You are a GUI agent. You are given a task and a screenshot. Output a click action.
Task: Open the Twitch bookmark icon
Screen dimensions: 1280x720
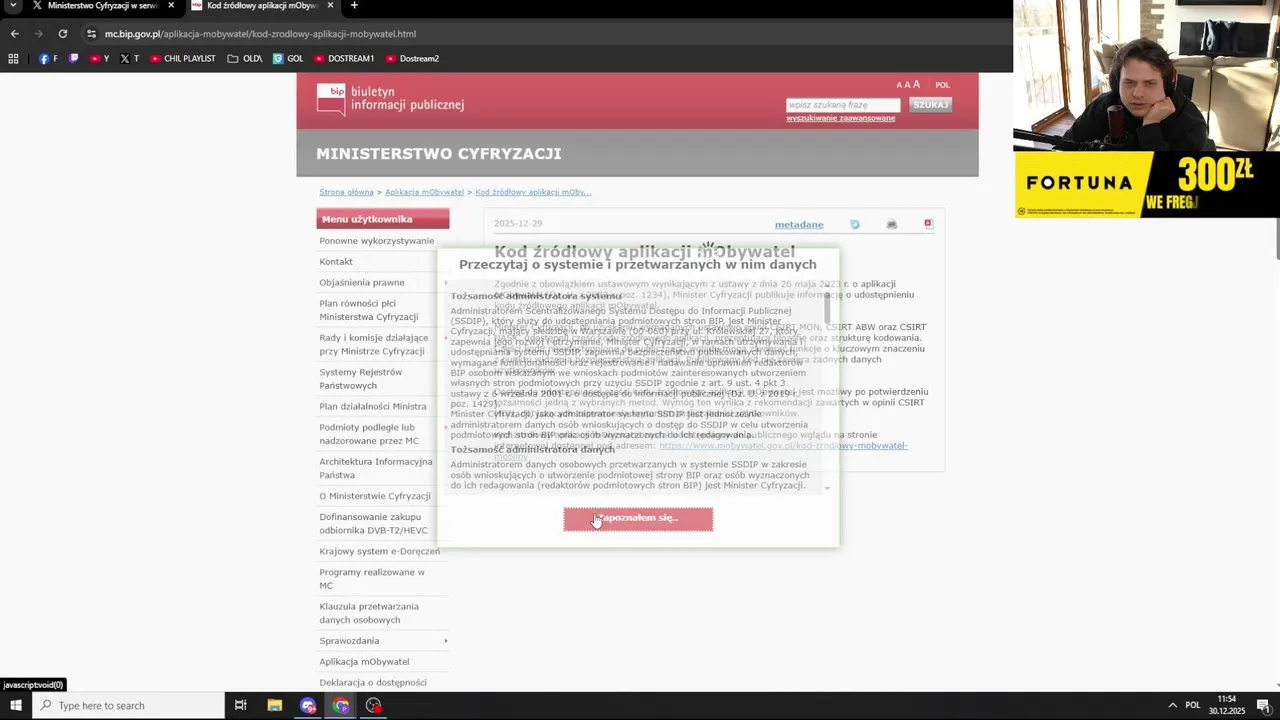73,59
